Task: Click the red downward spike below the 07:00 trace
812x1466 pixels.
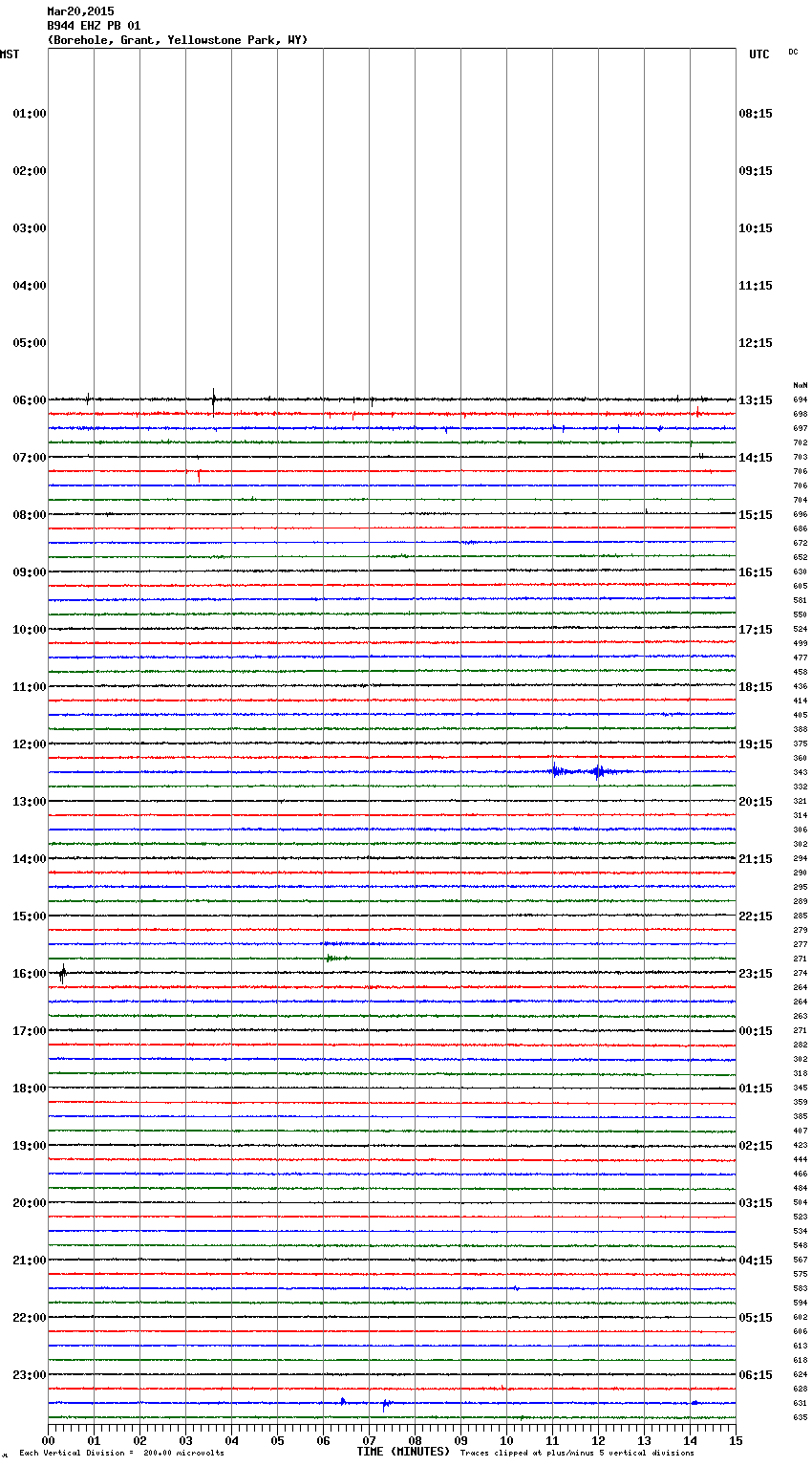Action: click(x=199, y=475)
